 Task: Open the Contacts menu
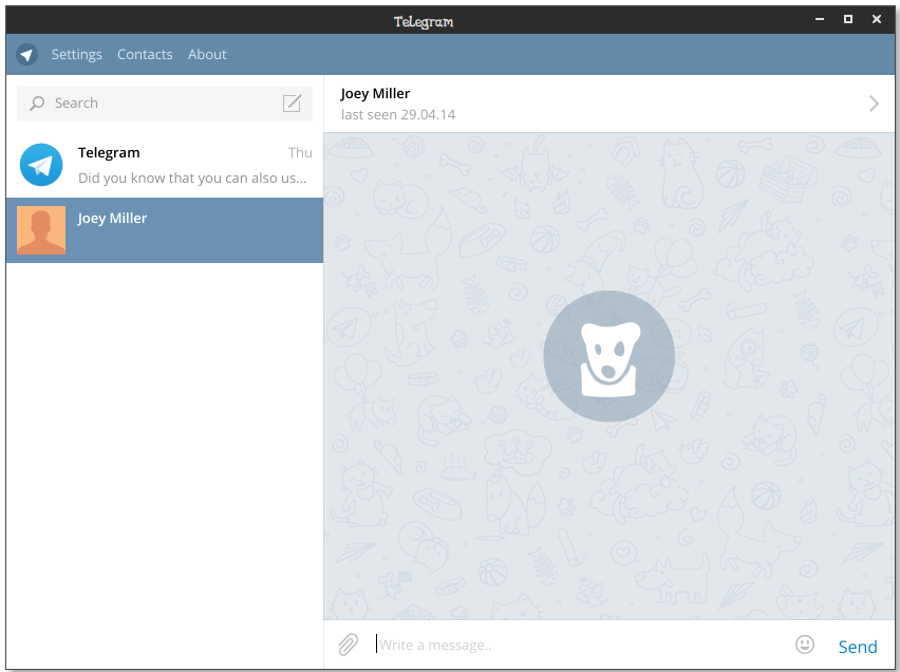click(x=145, y=55)
